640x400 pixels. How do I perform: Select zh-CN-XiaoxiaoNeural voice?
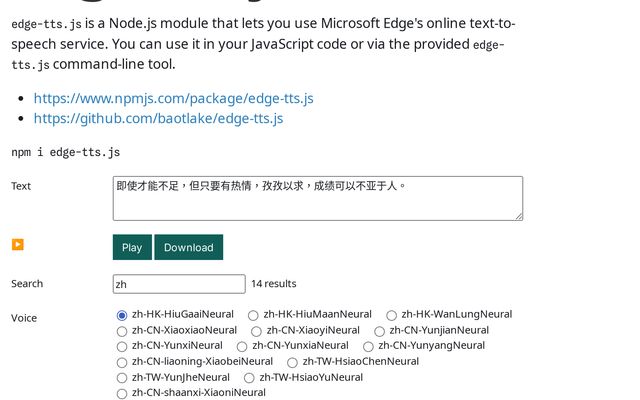tap(122, 331)
